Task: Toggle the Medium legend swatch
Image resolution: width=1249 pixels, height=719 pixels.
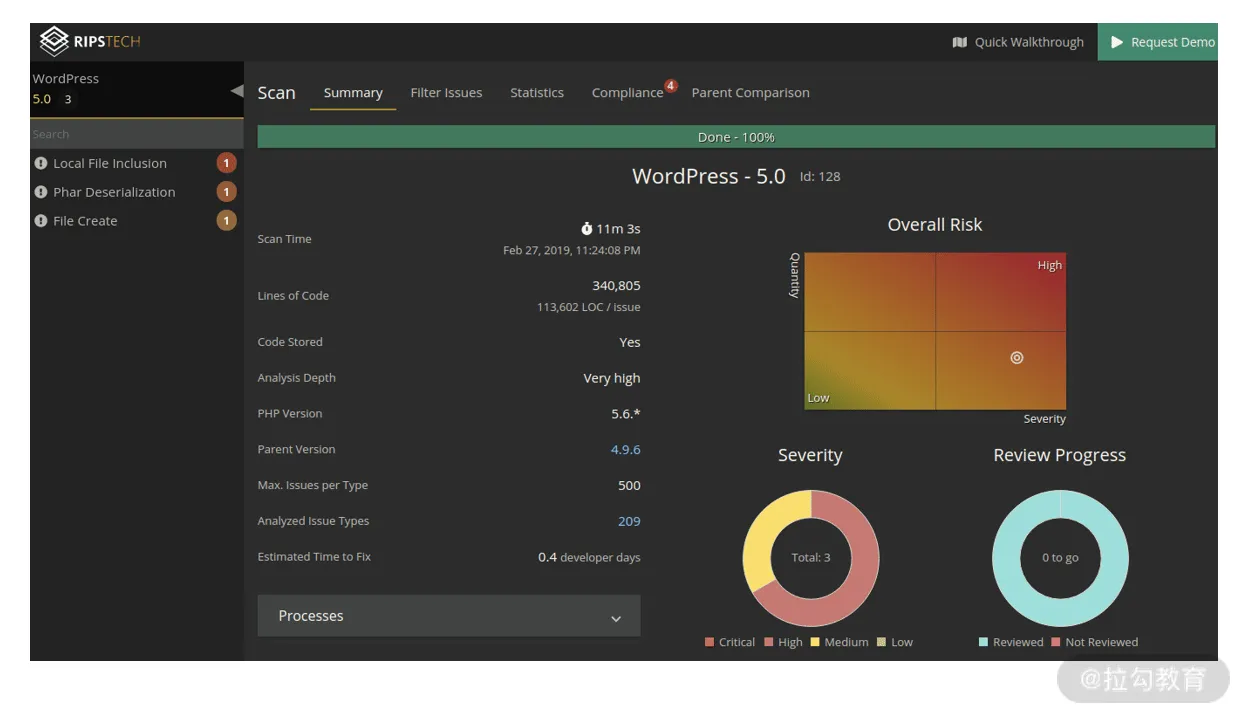Action: click(816, 642)
